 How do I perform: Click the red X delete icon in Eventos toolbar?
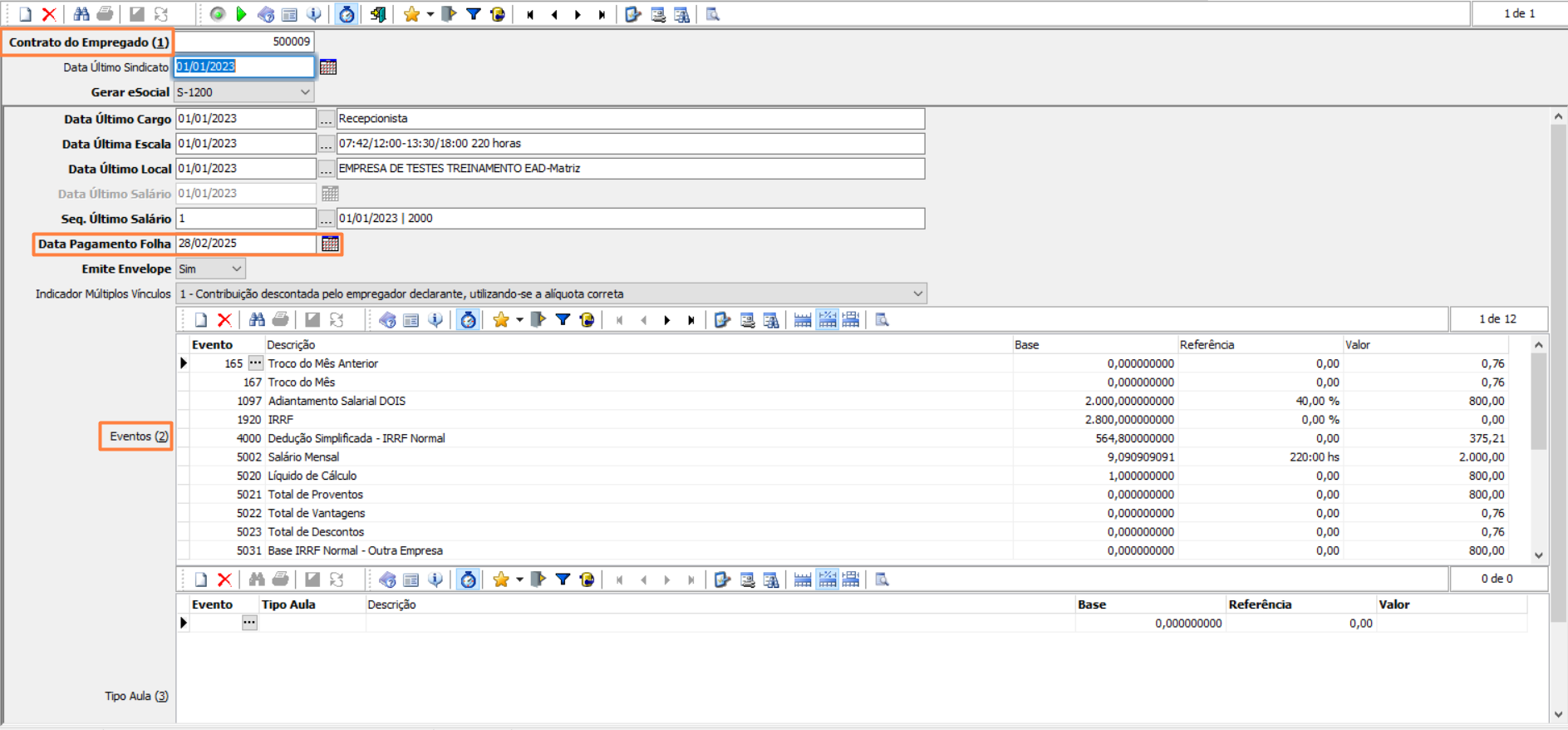(x=224, y=320)
